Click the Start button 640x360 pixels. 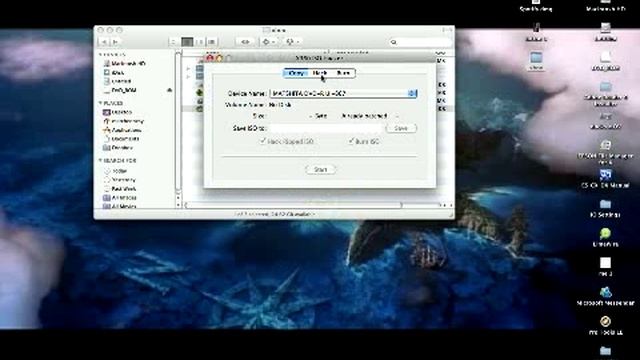(320, 169)
